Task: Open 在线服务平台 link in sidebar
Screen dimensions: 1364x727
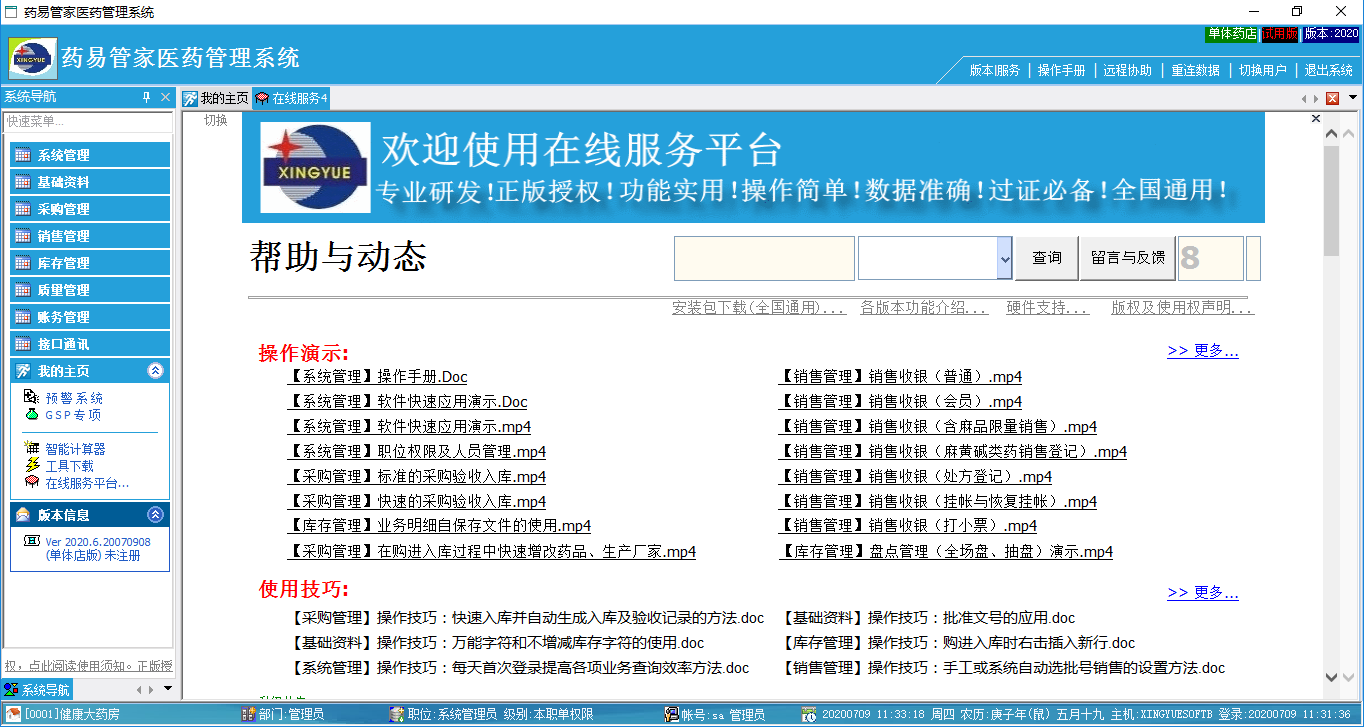Action: coord(87,483)
